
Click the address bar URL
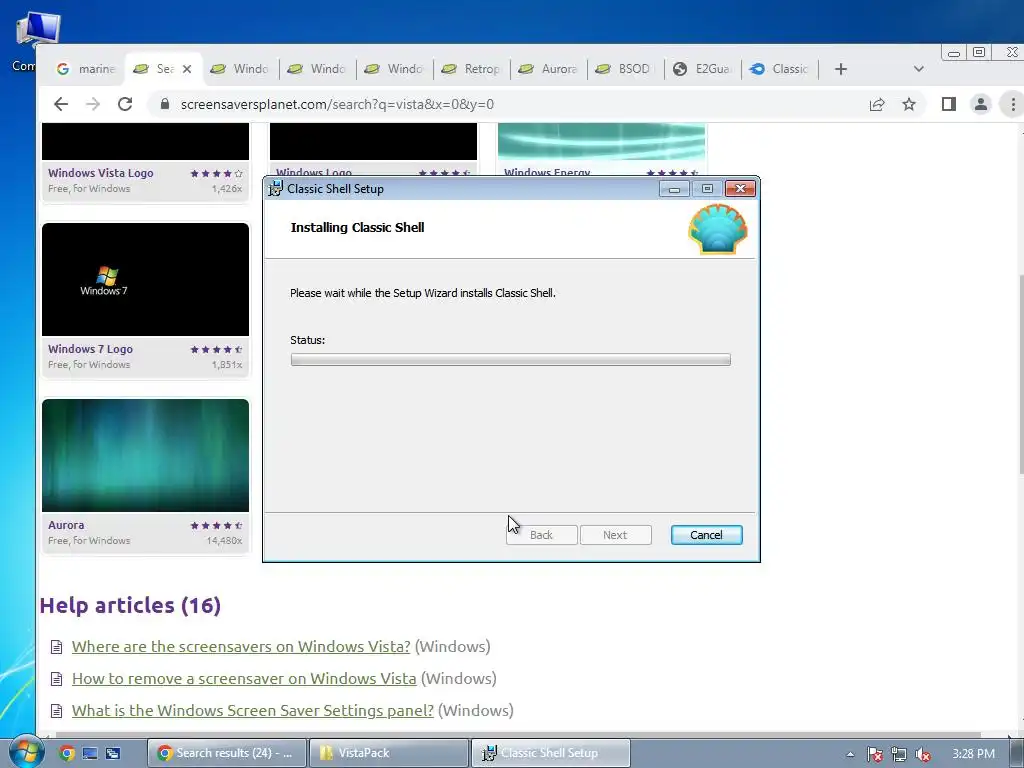[x=337, y=104]
